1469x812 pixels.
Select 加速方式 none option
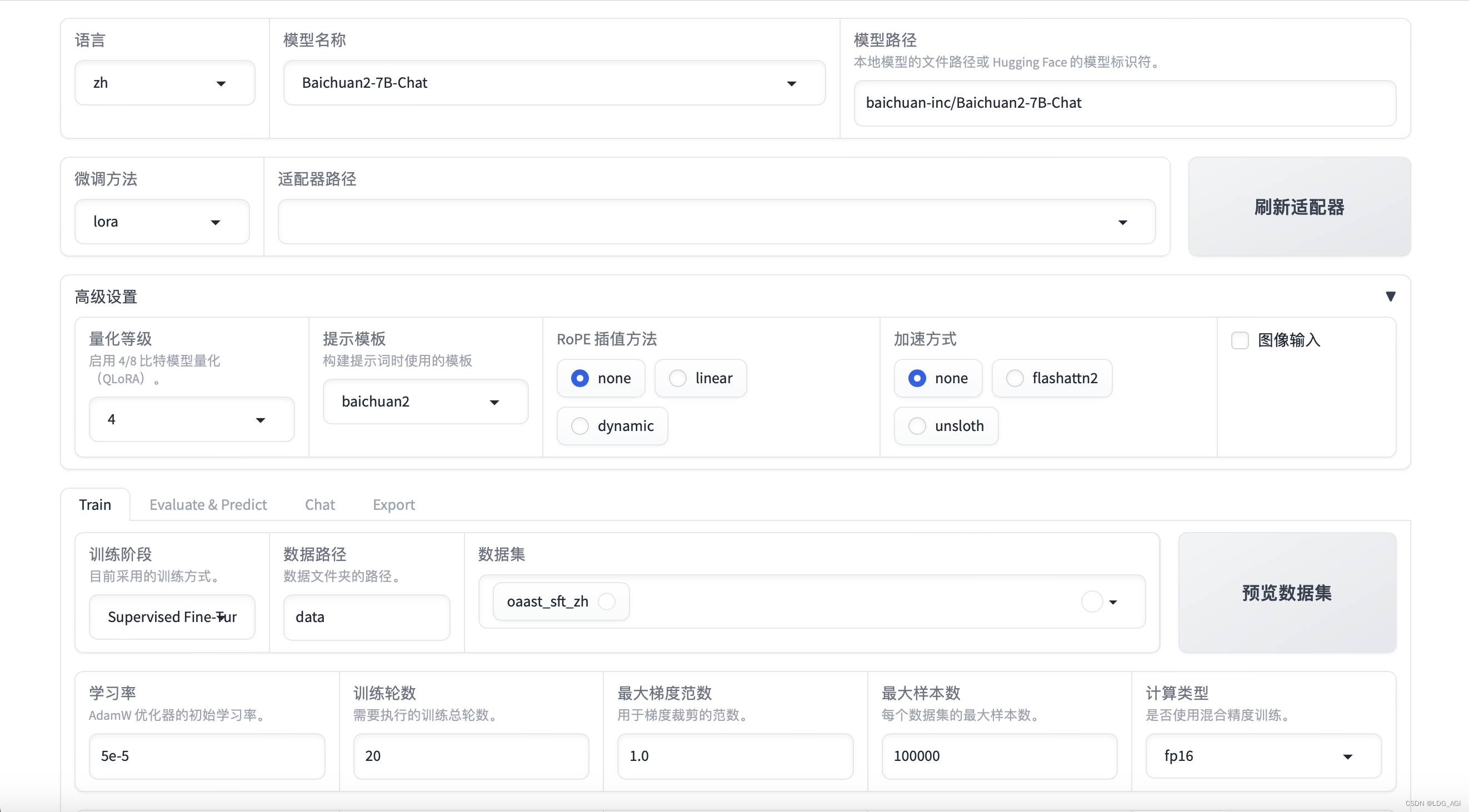[938, 378]
